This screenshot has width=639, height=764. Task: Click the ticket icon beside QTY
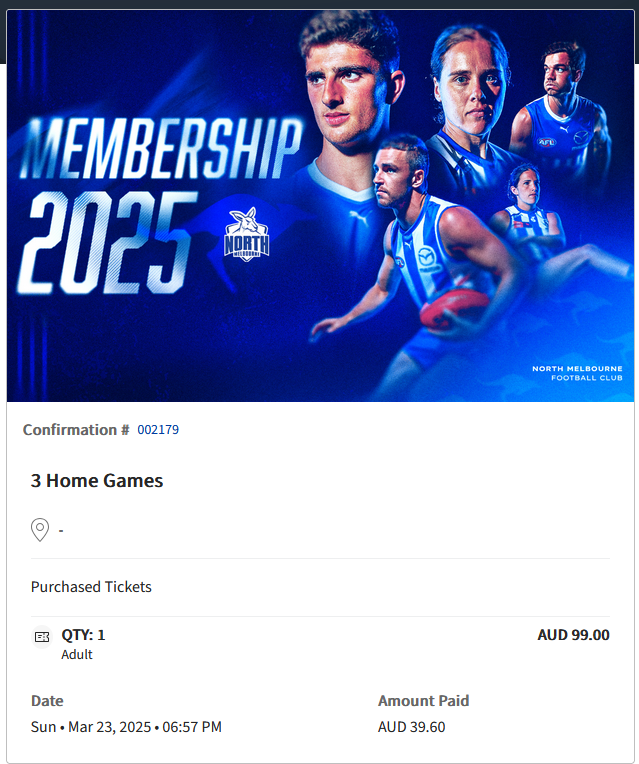[42, 636]
